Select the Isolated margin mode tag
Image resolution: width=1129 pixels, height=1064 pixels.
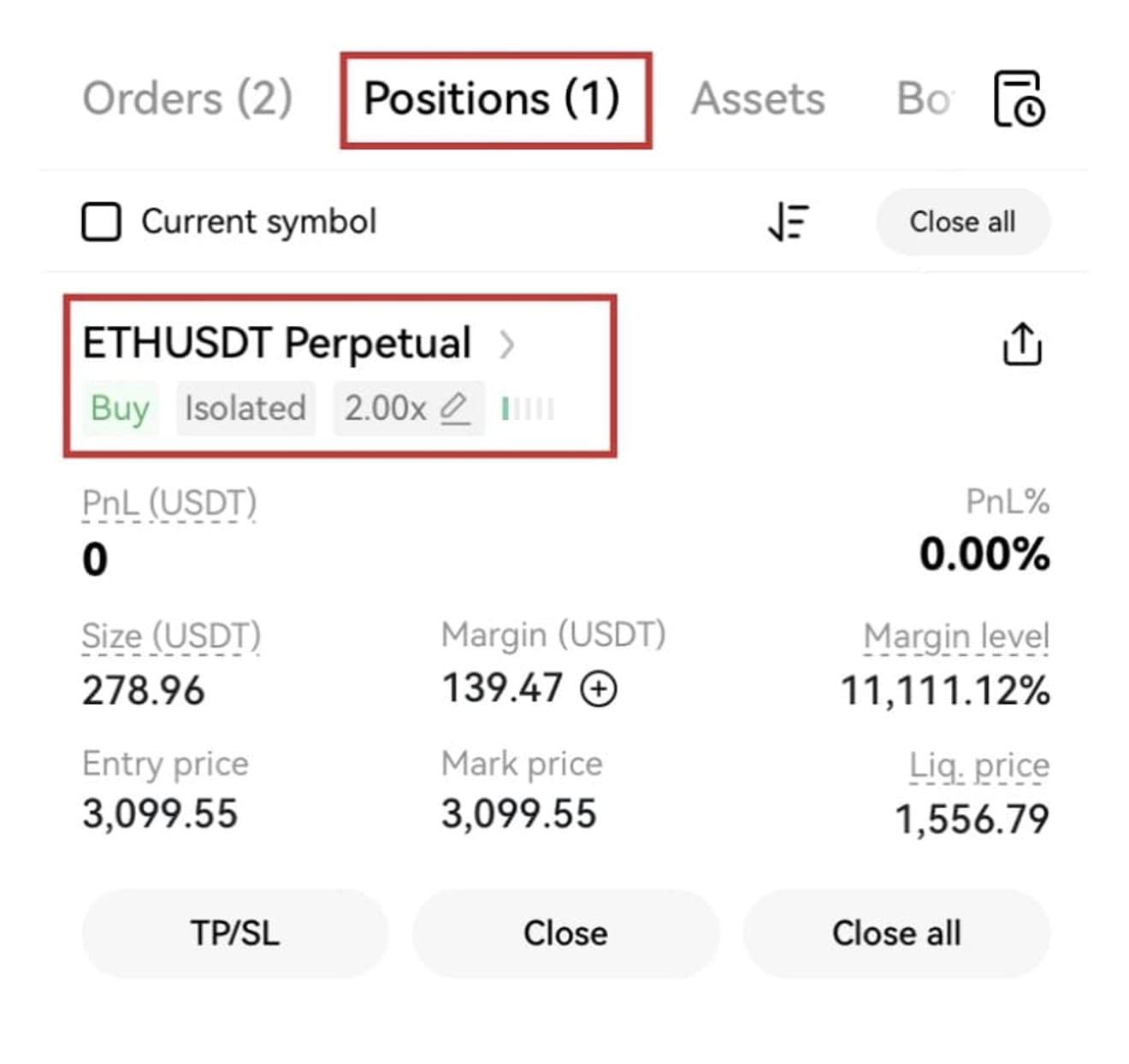point(245,409)
